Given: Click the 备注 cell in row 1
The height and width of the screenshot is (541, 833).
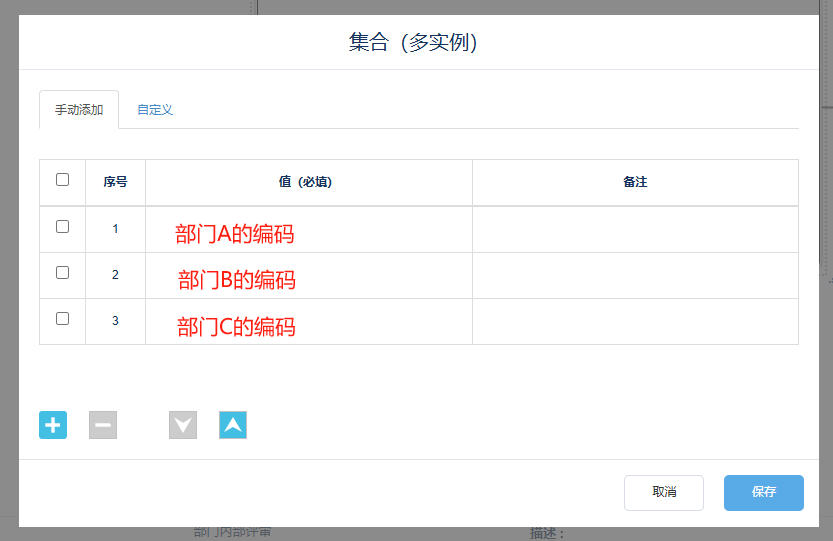Looking at the screenshot, I should tap(635, 230).
